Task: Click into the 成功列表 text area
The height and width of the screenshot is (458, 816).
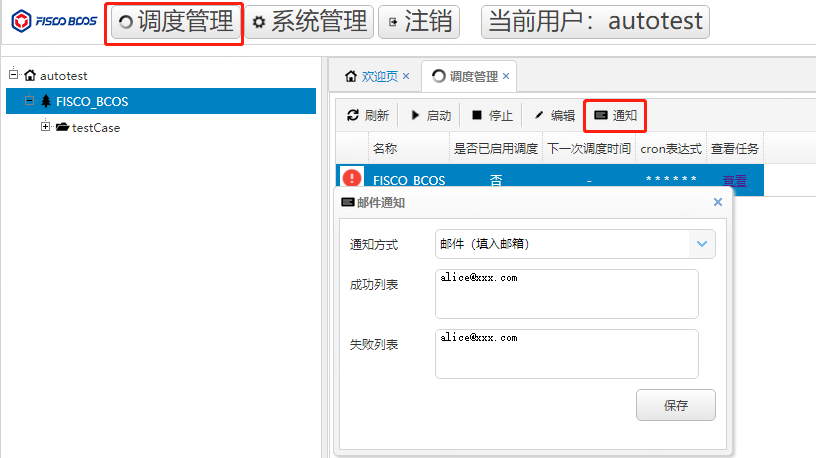Action: (x=567, y=294)
